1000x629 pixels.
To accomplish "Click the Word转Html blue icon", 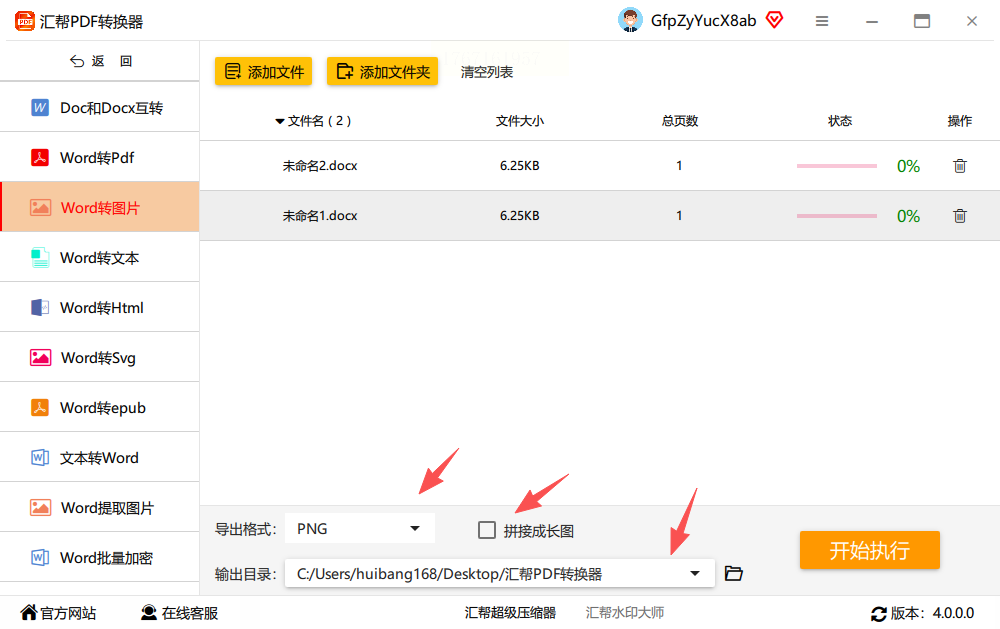I will coord(40,307).
